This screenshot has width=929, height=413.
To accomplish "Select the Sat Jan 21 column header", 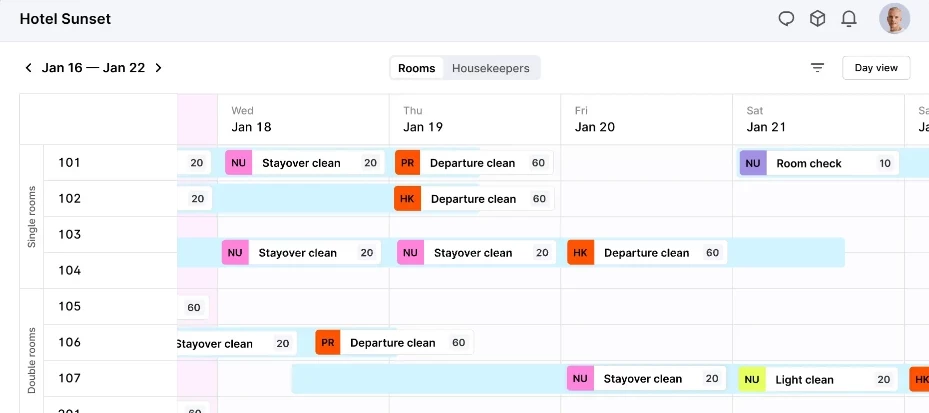I will tap(766, 119).
